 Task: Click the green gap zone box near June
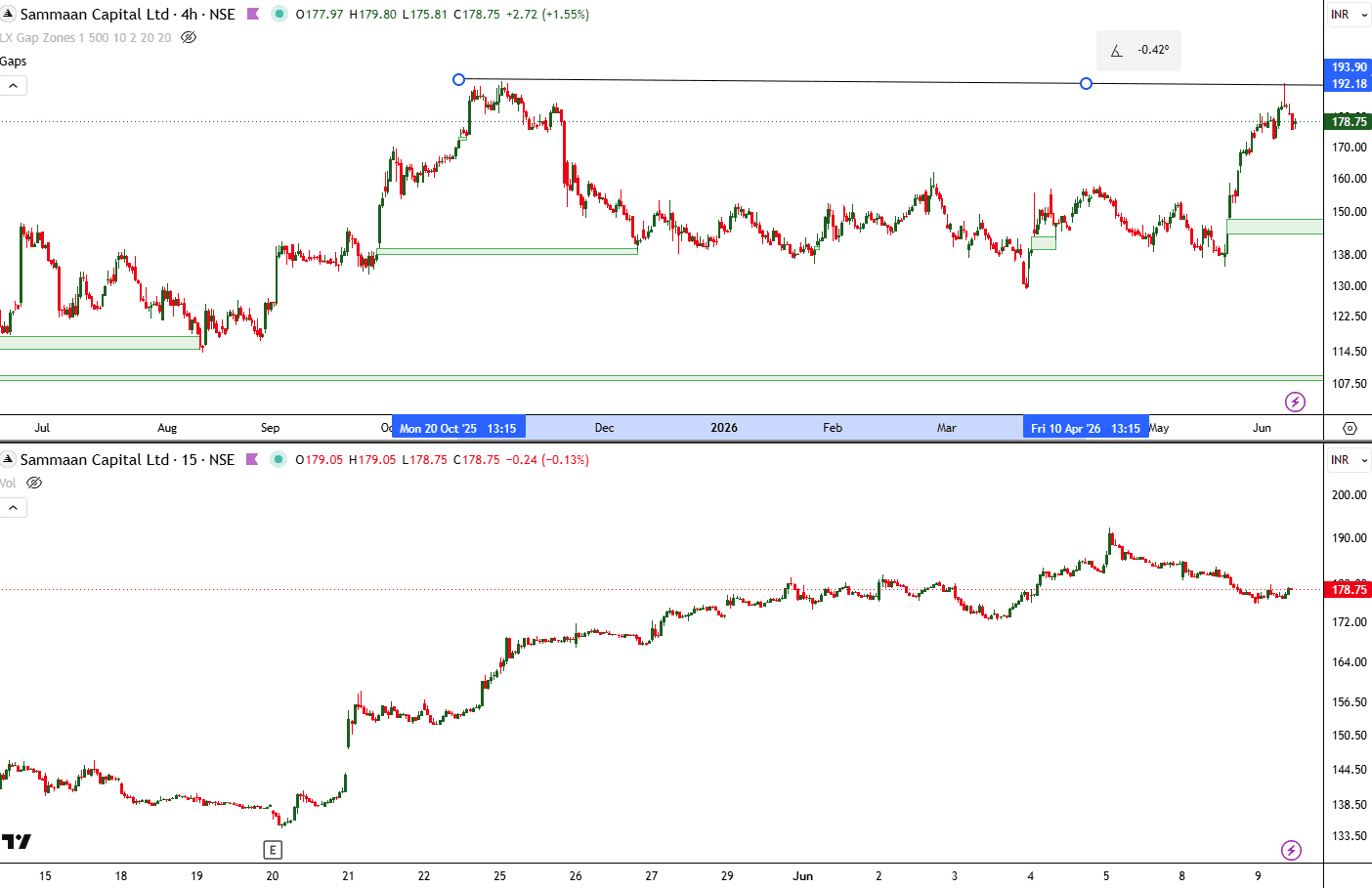click(1274, 227)
